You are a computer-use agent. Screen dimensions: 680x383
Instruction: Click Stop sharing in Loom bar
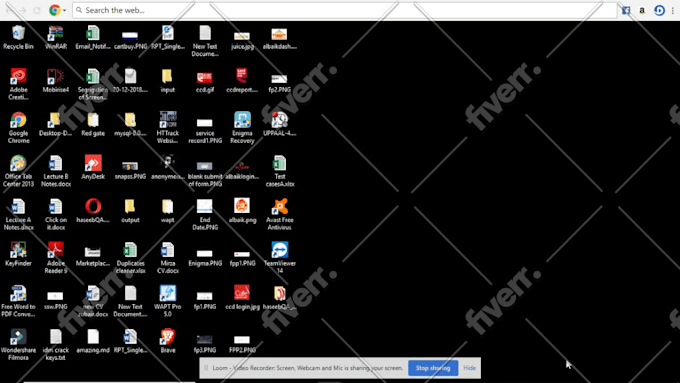pos(433,368)
